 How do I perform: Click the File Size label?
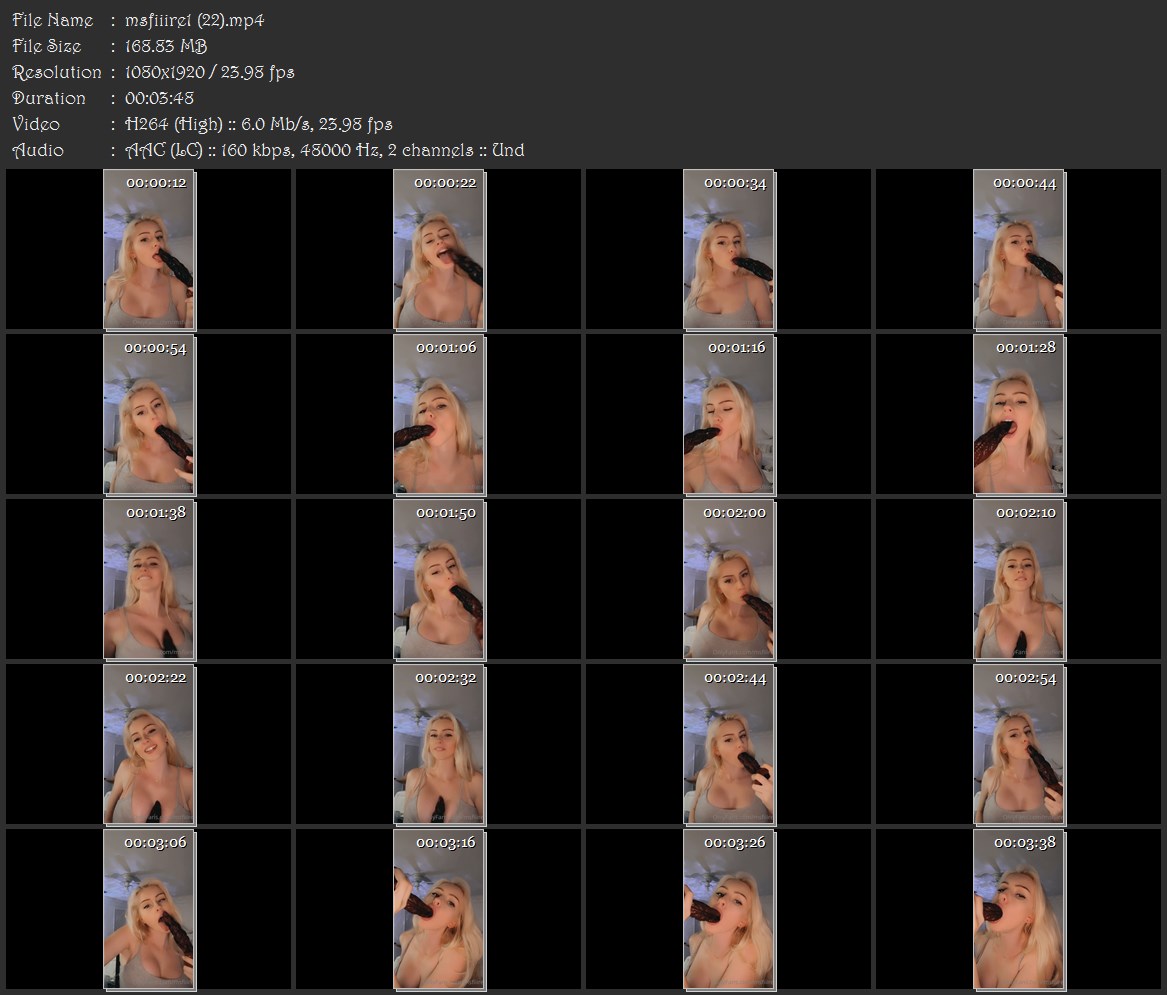coord(47,46)
